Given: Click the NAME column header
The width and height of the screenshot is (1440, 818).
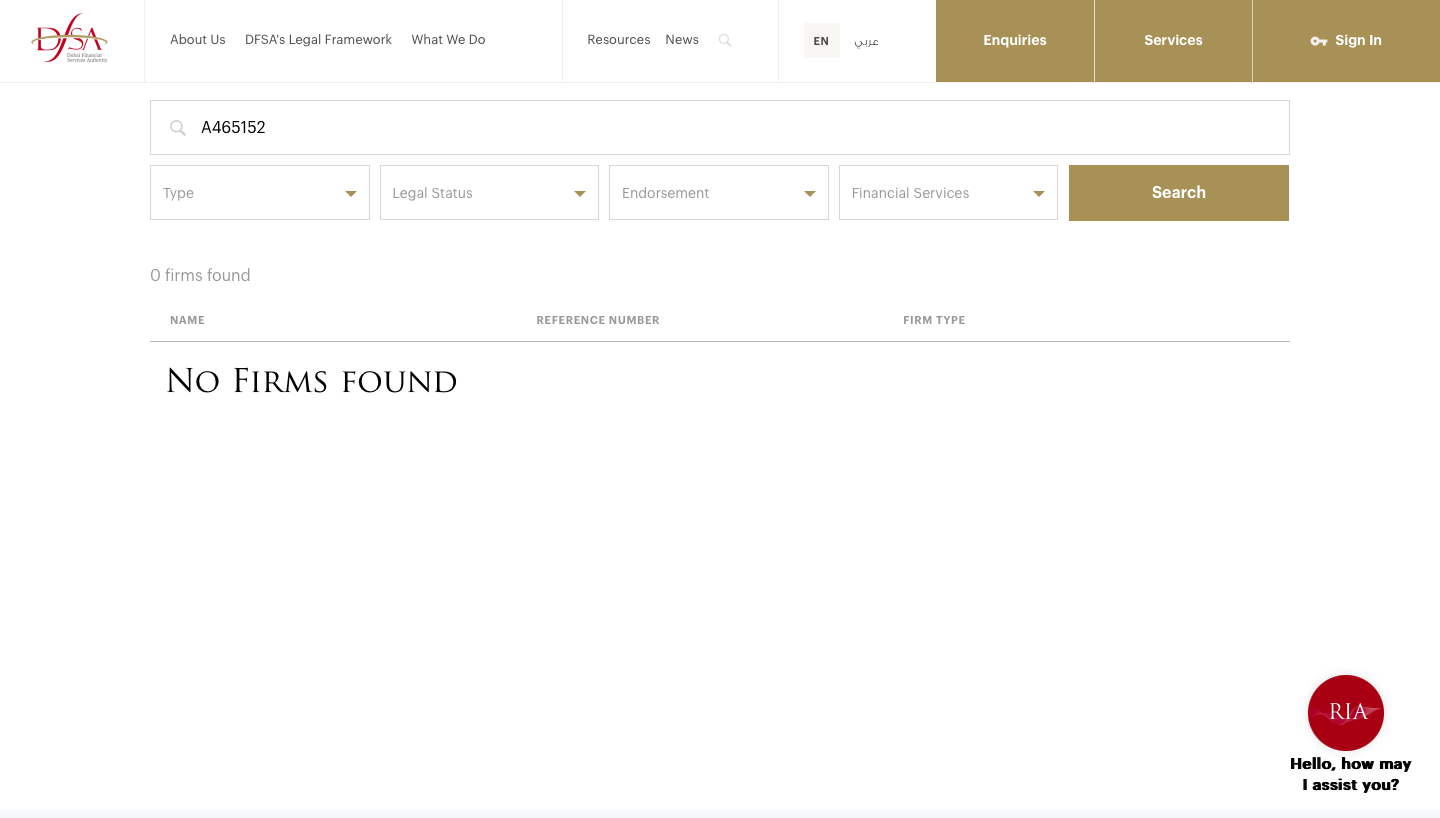Looking at the screenshot, I should [x=187, y=320].
